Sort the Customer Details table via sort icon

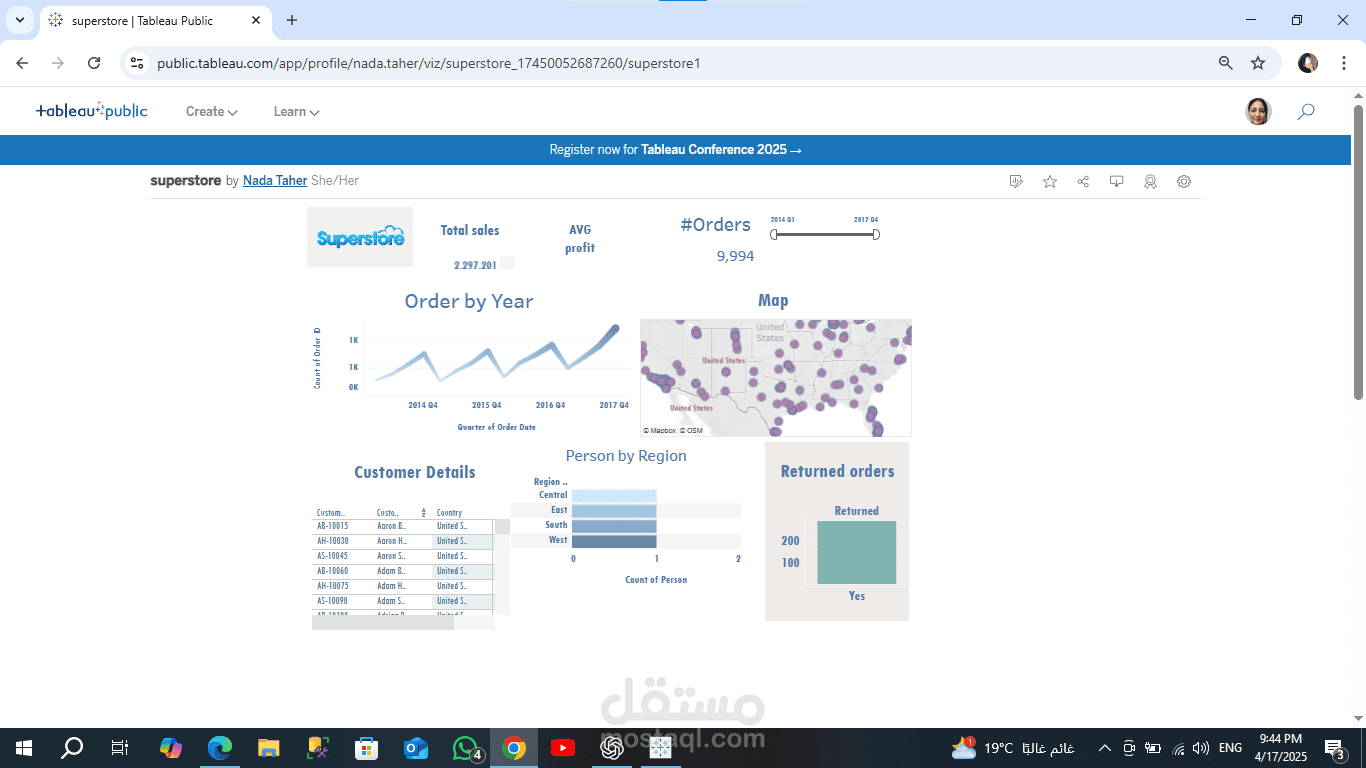423,513
